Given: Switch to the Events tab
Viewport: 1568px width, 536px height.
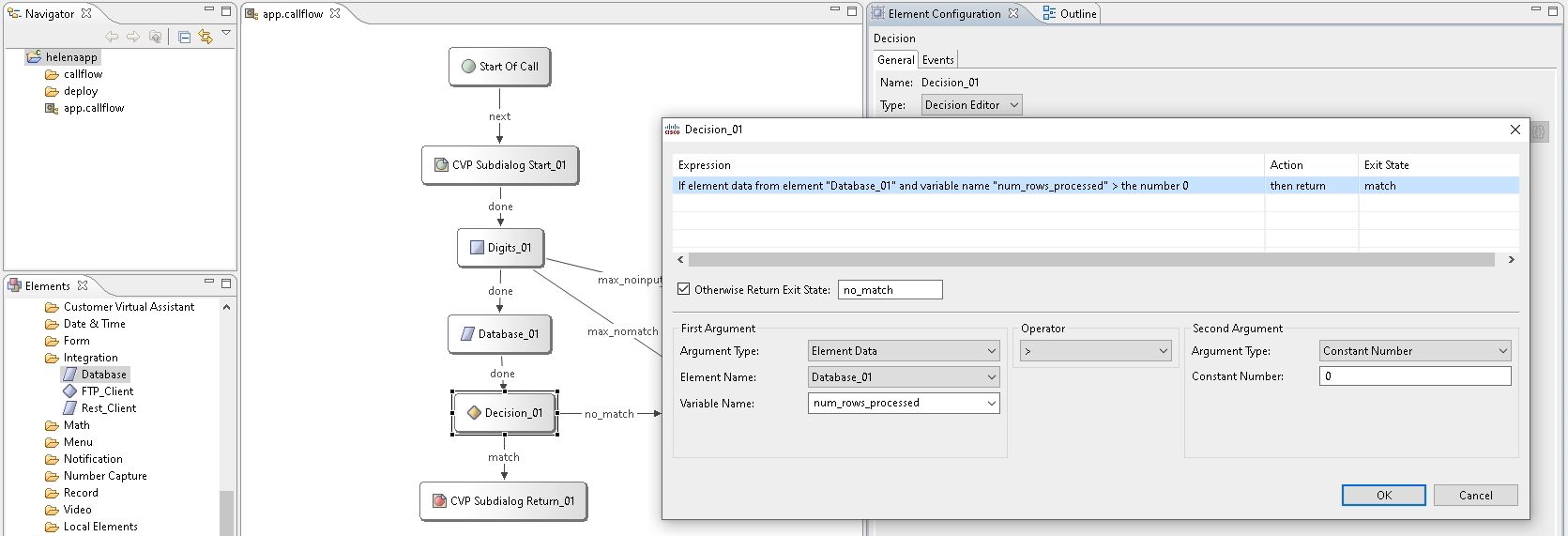Looking at the screenshot, I should pyautogui.click(x=937, y=60).
